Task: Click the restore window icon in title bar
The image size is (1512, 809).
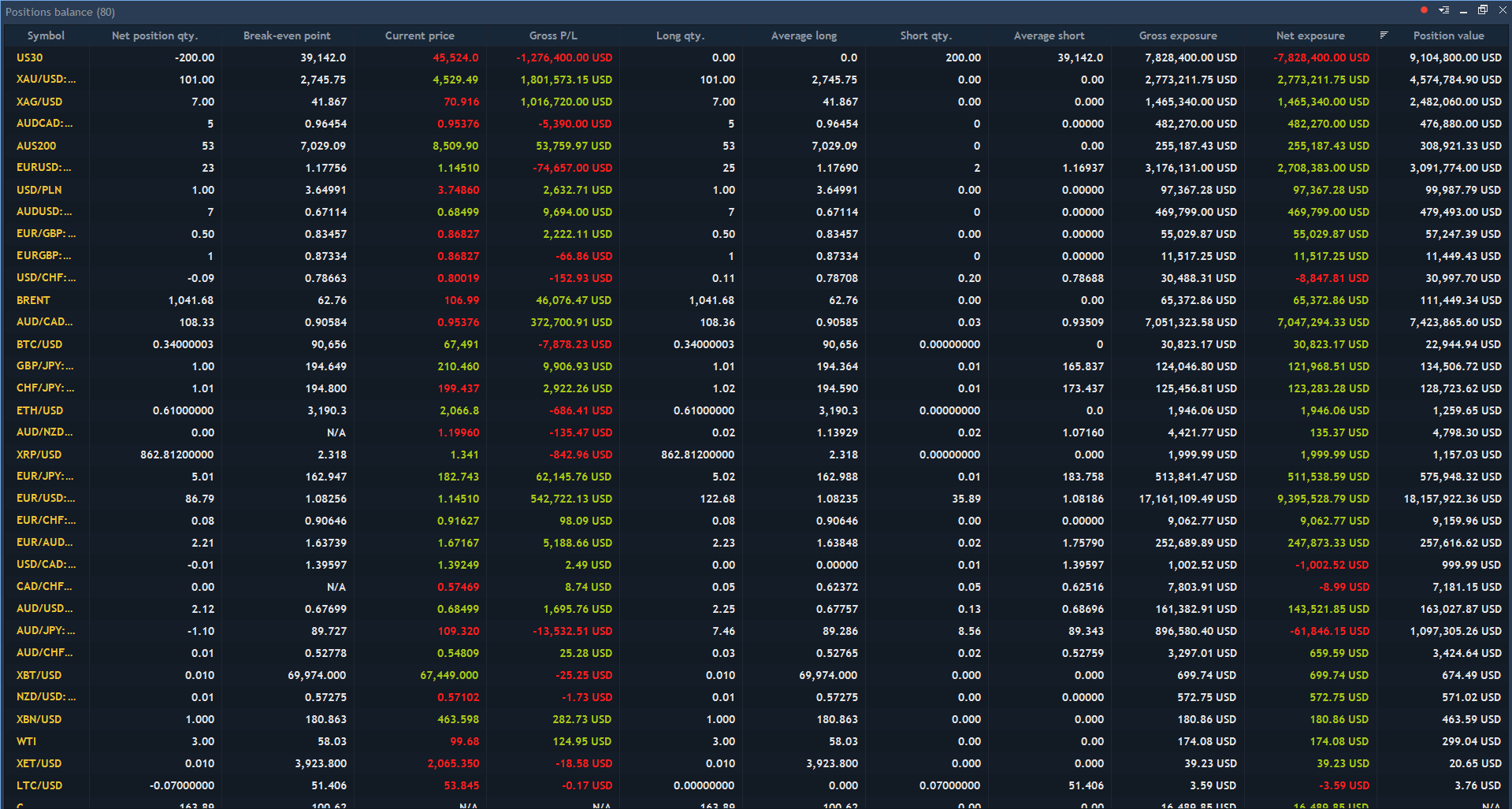Action: 1483,9
